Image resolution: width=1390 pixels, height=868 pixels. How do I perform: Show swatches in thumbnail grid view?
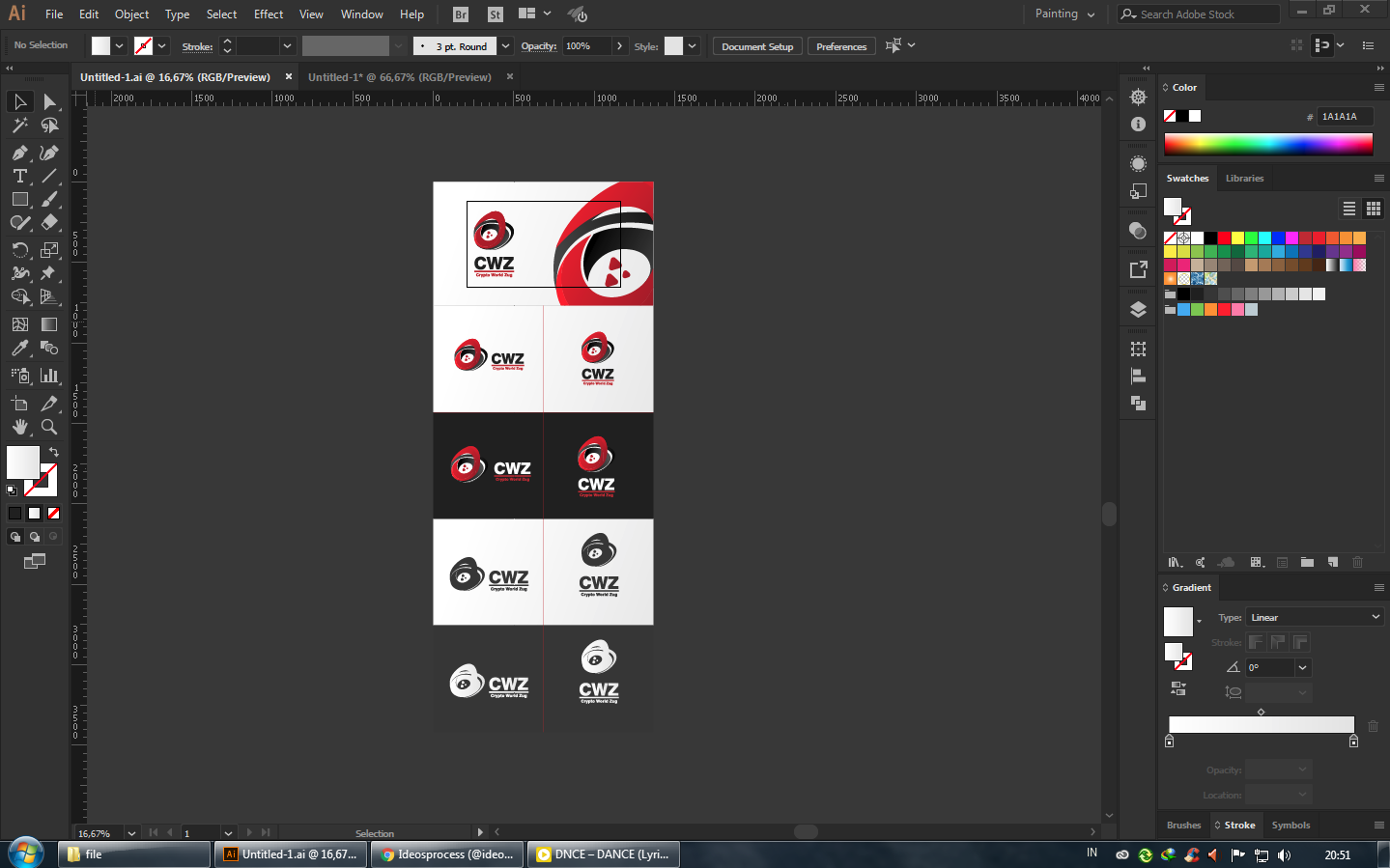click(x=1373, y=209)
